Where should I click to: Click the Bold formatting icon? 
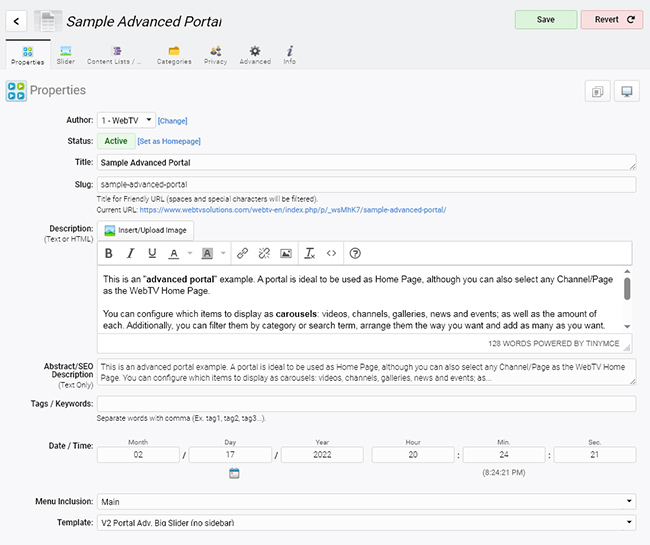(x=109, y=253)
